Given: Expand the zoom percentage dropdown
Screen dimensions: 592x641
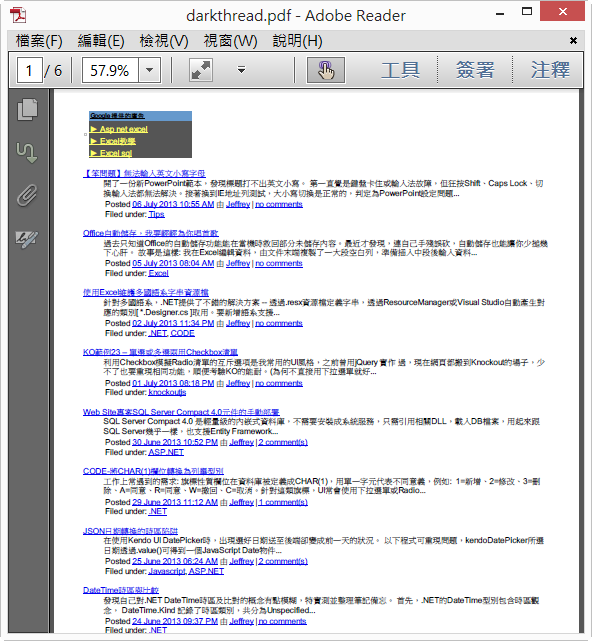Looking at the screenshot, I should [x=150, y=70].
